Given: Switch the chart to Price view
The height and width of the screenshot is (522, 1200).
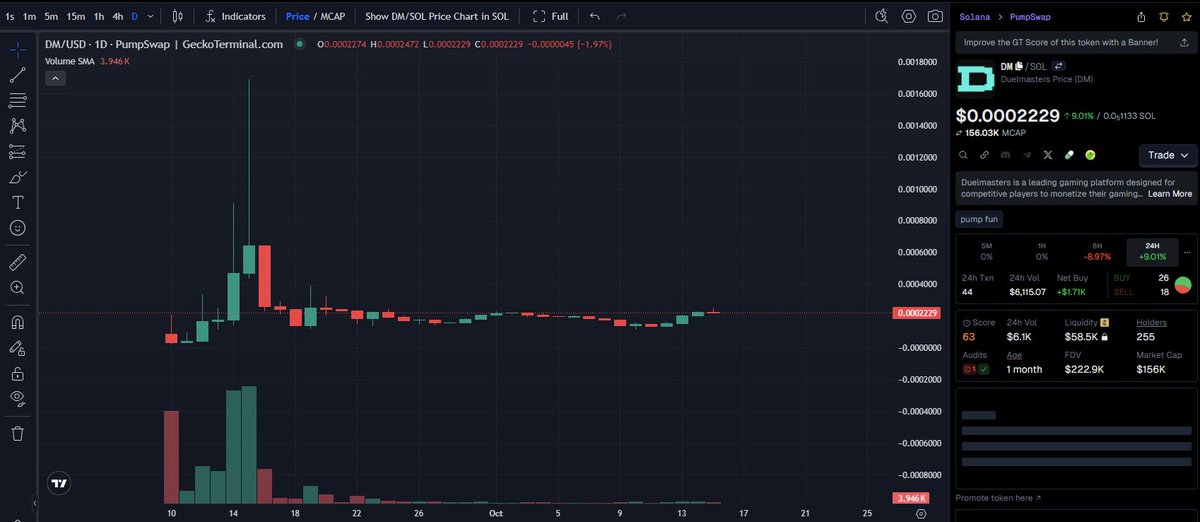Looking at the screenshot, I should coord(297,16).
